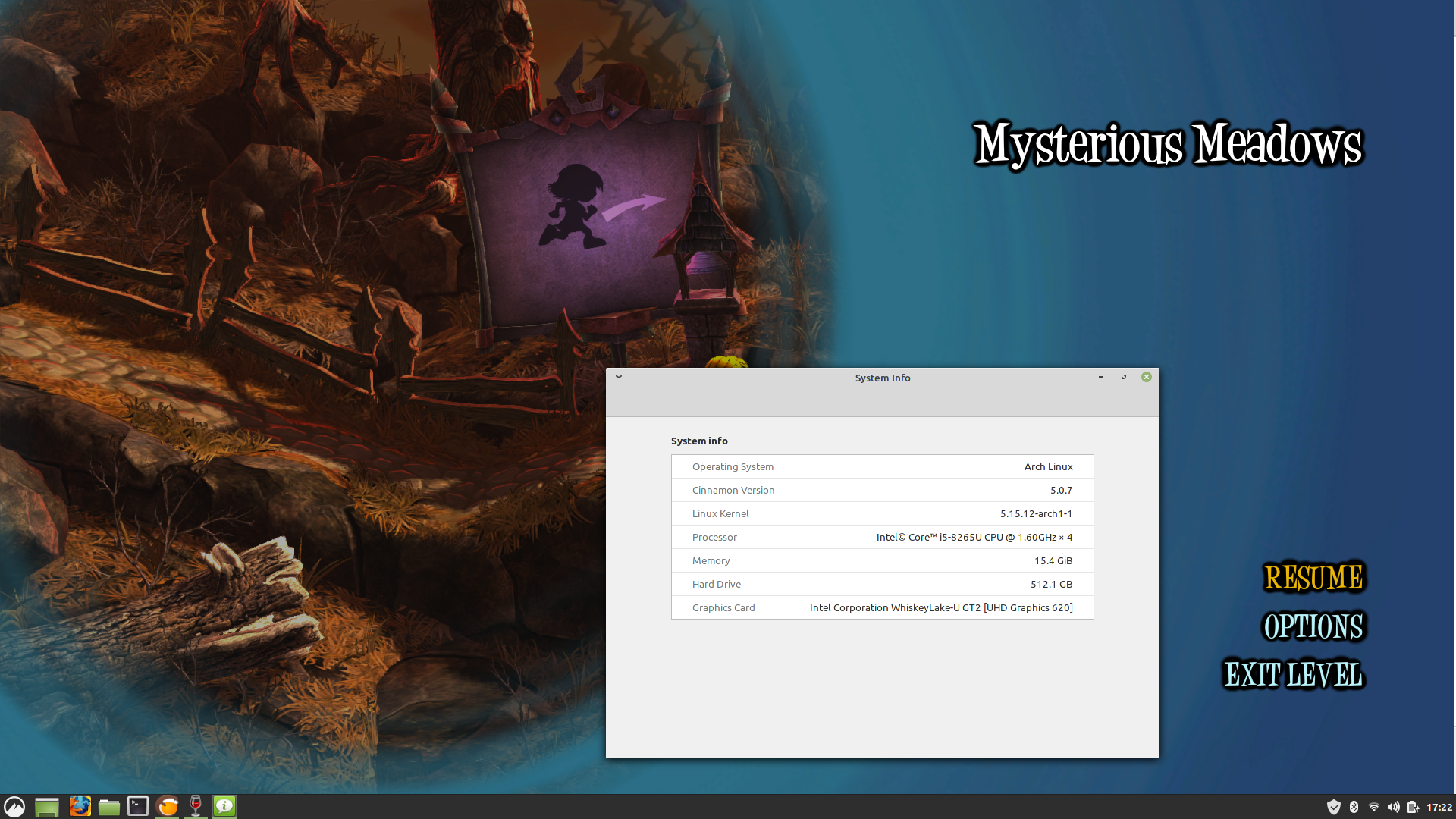The image size is (1456, 819).
Task: Choose EXIT LEVEL in the game menu
Action: tap(1293, 674)
